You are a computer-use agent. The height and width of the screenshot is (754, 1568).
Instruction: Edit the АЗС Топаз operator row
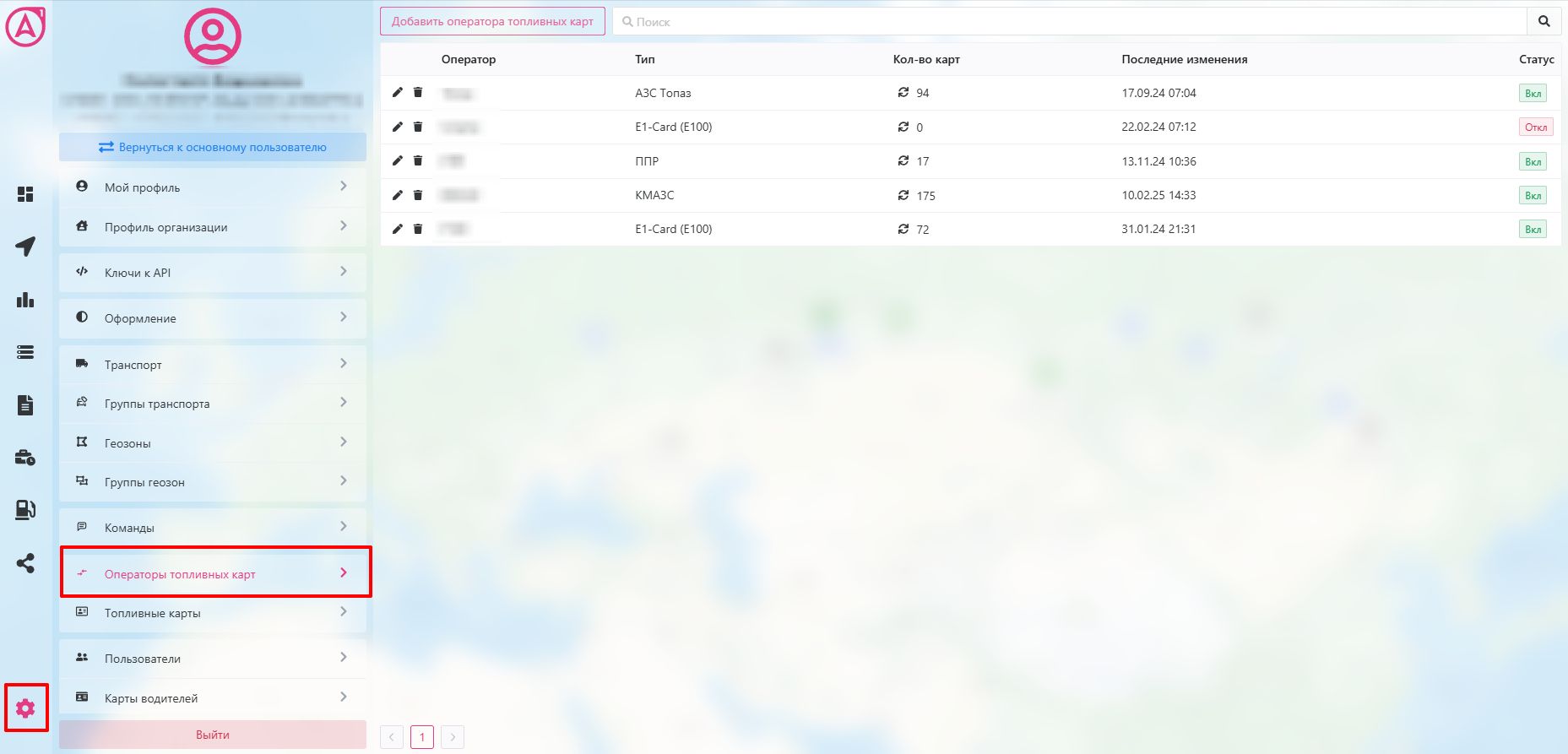(x=397, y=93)
